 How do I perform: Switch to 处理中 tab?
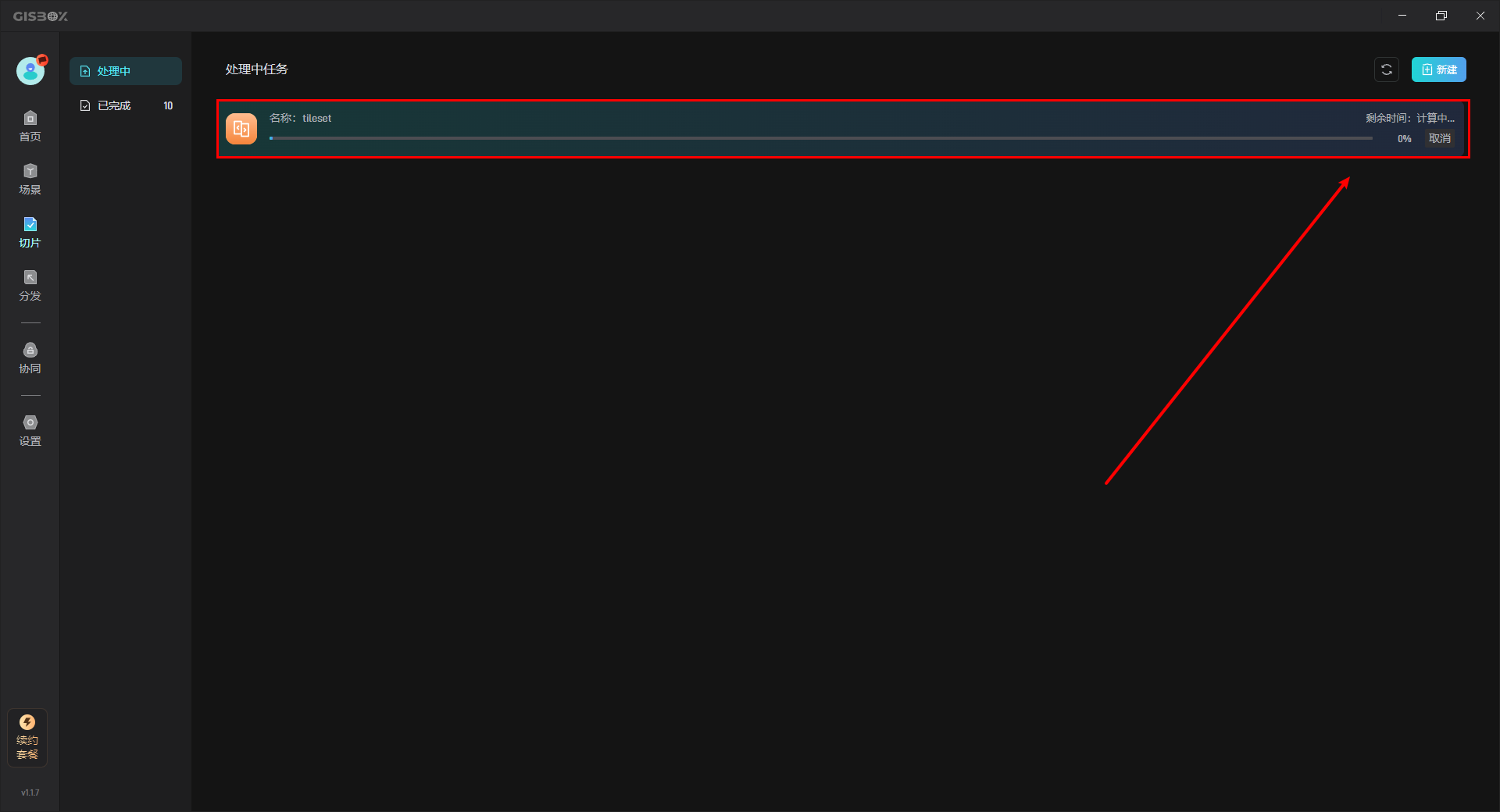tap(126, 71)
